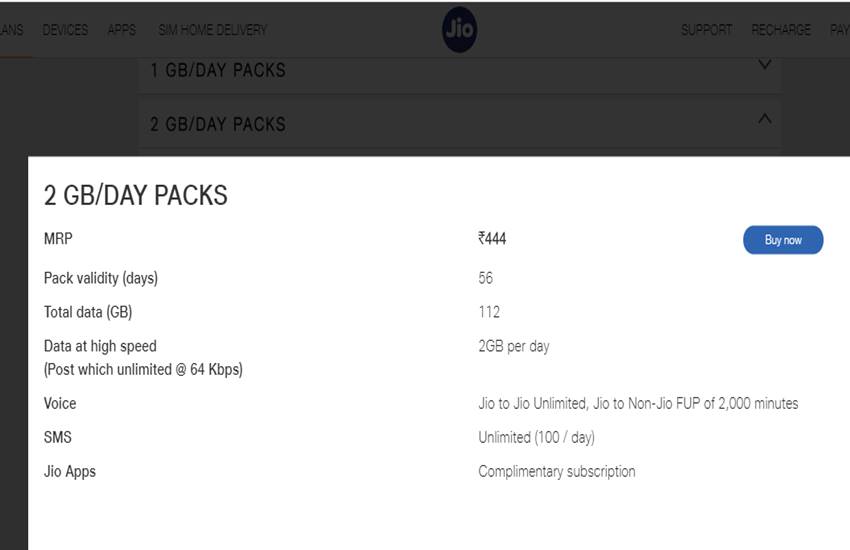The height and width of the screenshot is (550, 850).
Task: Click the Pack validity value 56
Action: click(x=486, y=278)
